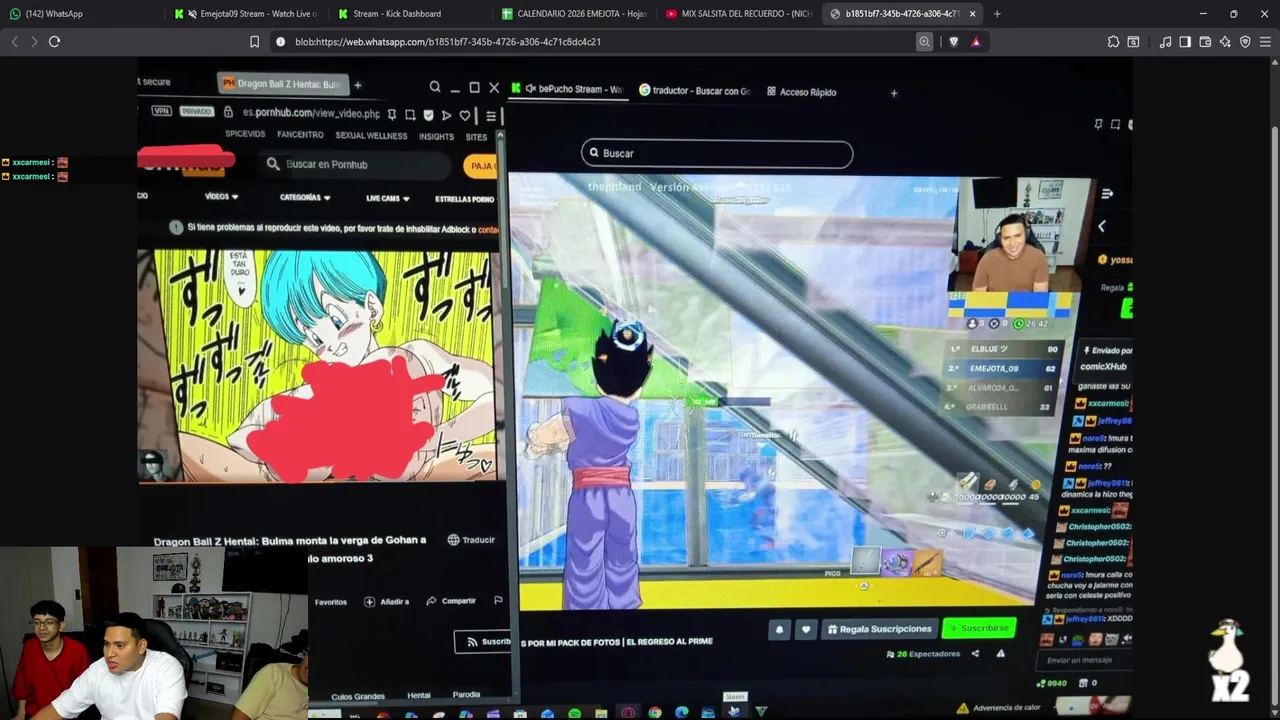Click the share icon beside Espectadores
This screenshot has width=1280, height=720.
click(975, 654)
